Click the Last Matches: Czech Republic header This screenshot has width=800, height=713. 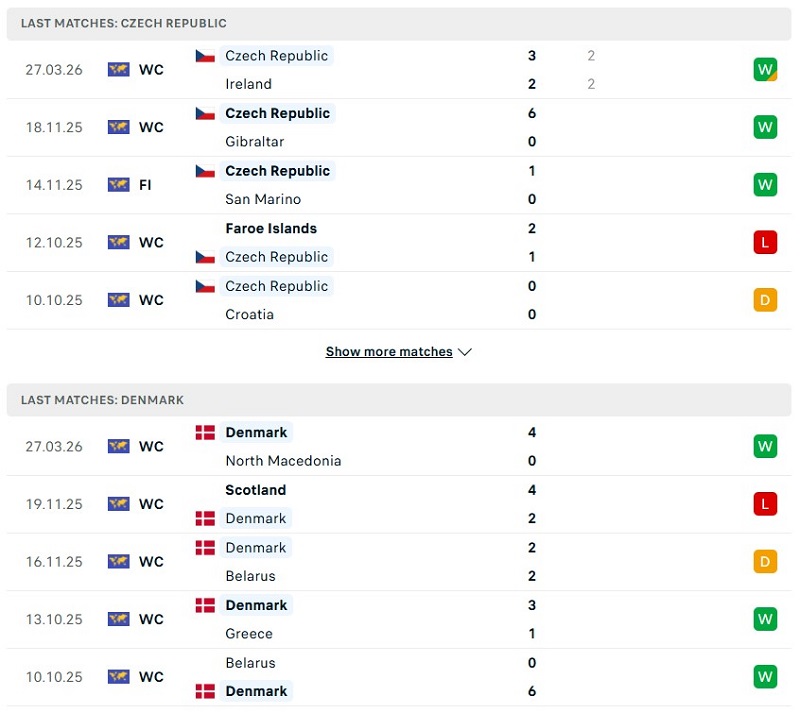coord(124,23)
